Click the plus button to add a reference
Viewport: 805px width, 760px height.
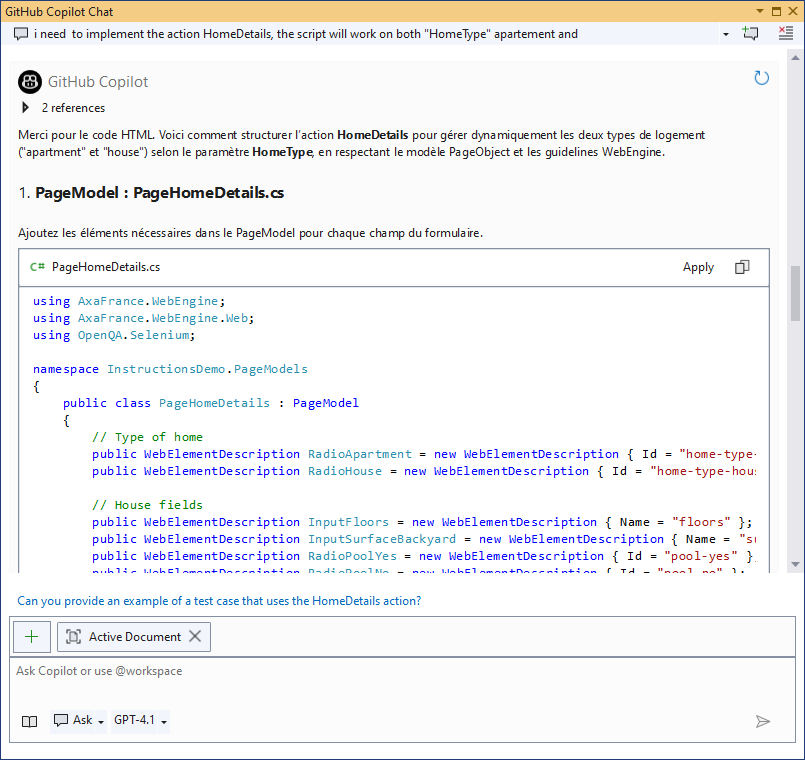(32, 636)
